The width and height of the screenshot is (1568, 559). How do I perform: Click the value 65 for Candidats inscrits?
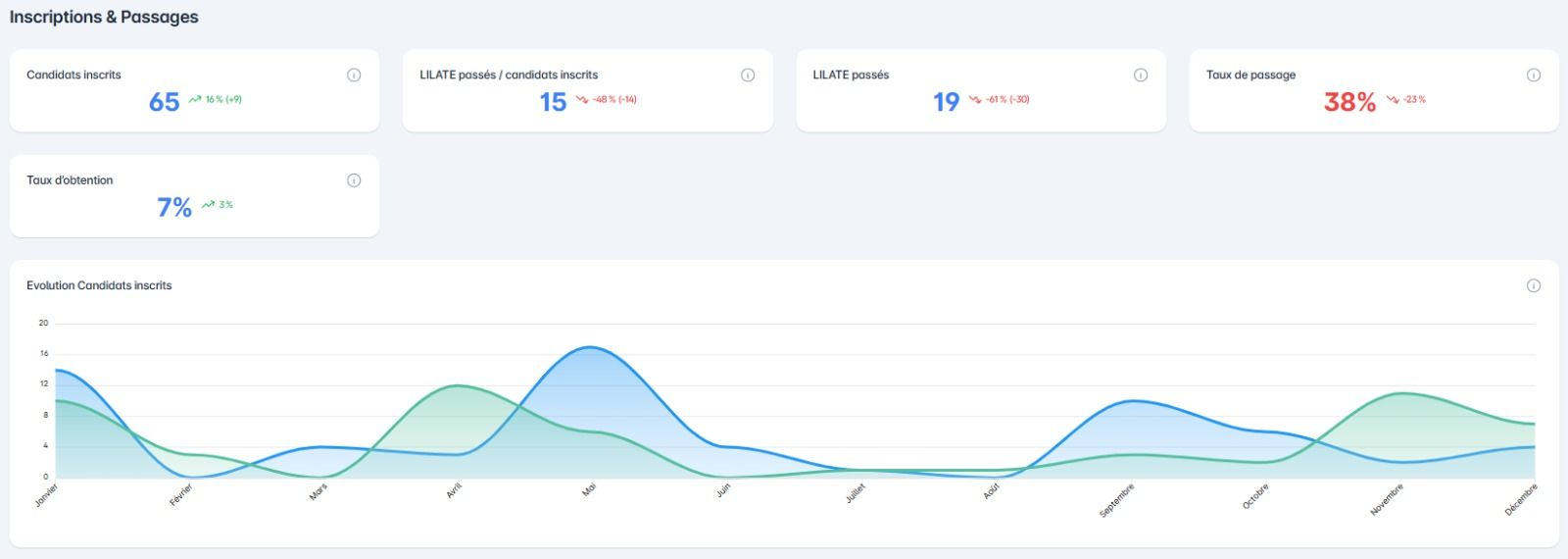pyautogui.click(x=165, y=102)
